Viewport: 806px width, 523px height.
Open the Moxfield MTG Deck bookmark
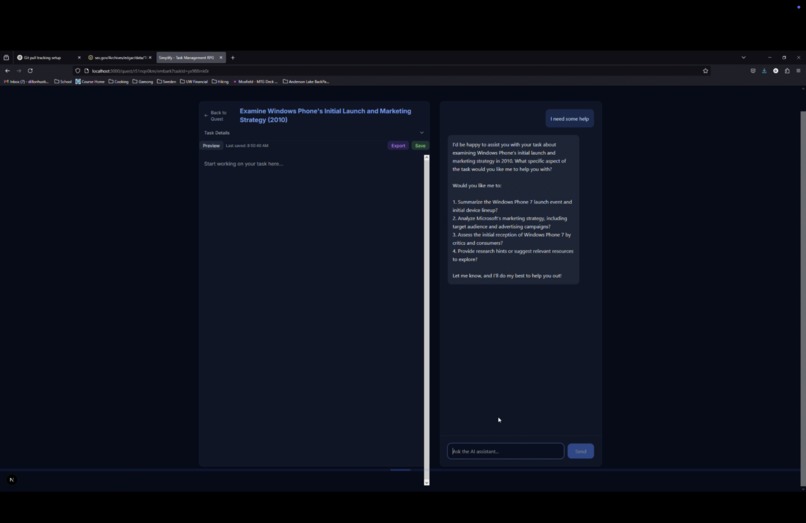[x=255, y=81]
